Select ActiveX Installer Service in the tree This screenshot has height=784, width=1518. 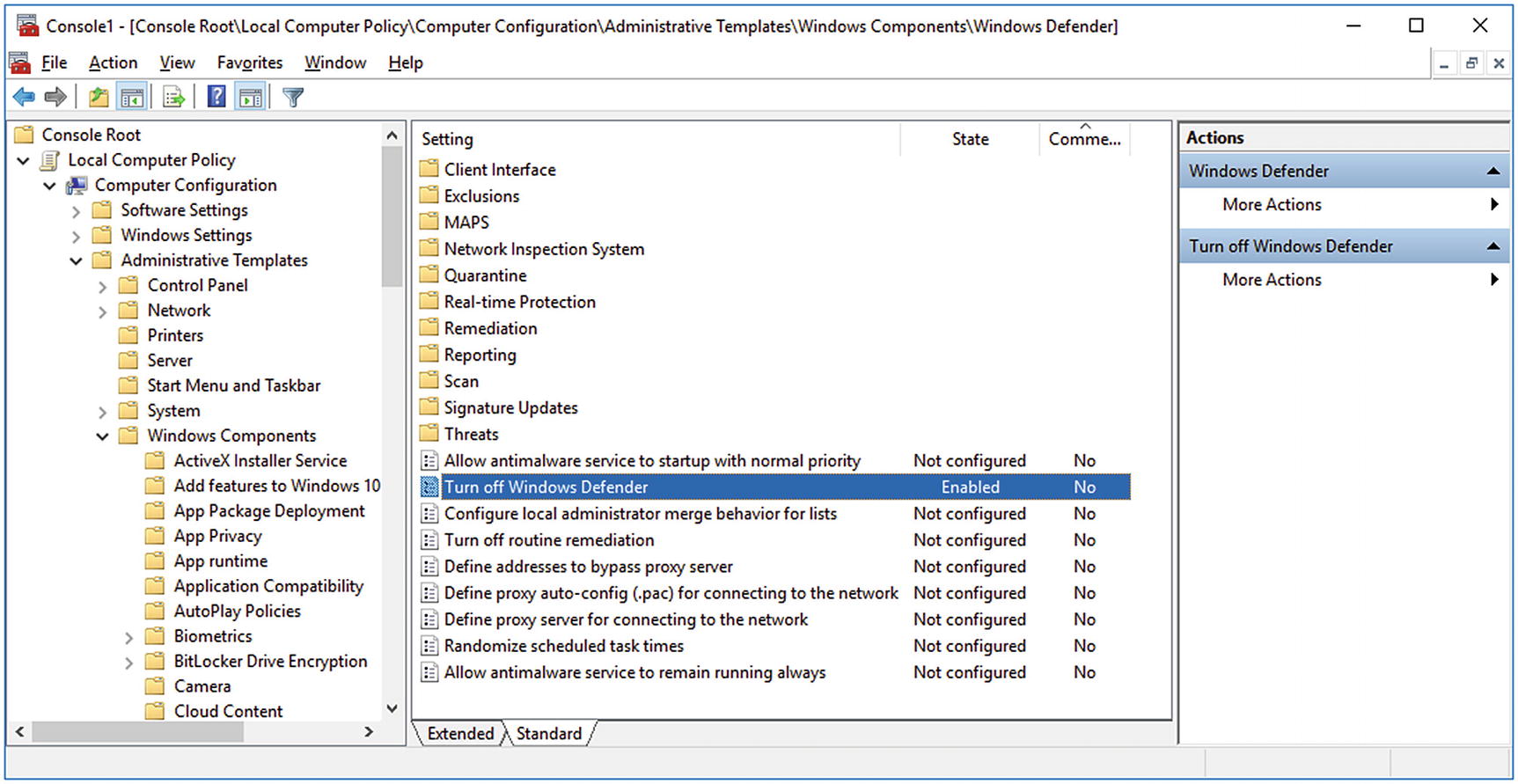tap(260, 460)
